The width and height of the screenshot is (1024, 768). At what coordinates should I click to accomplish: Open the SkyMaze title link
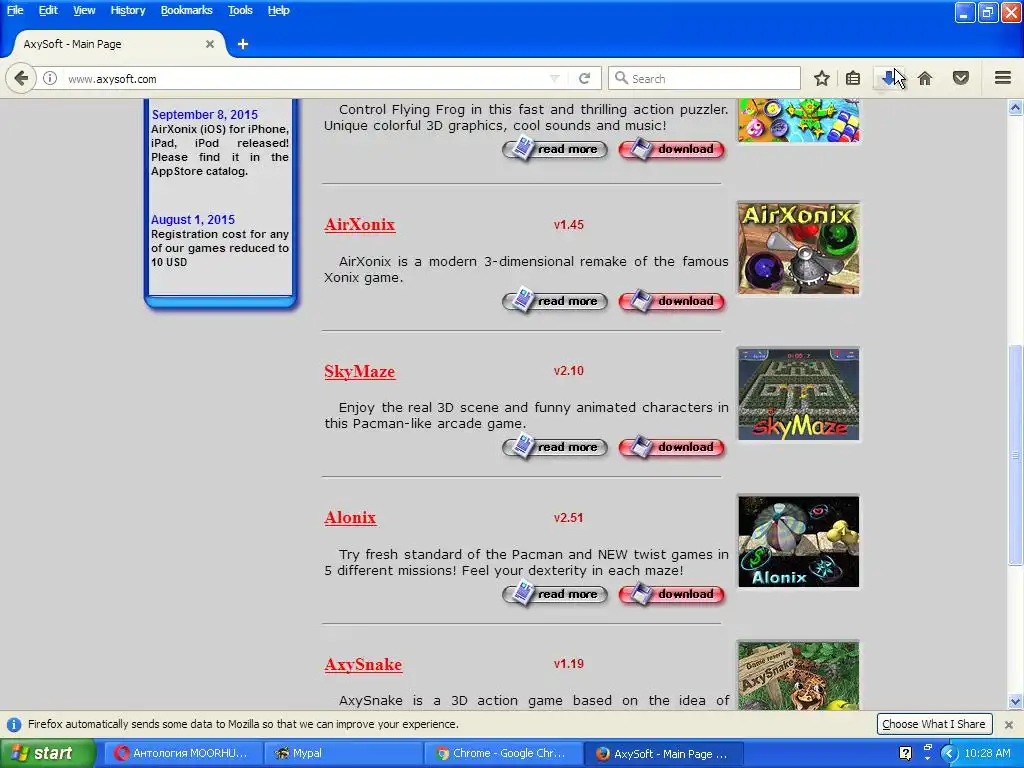click(360, 372)
